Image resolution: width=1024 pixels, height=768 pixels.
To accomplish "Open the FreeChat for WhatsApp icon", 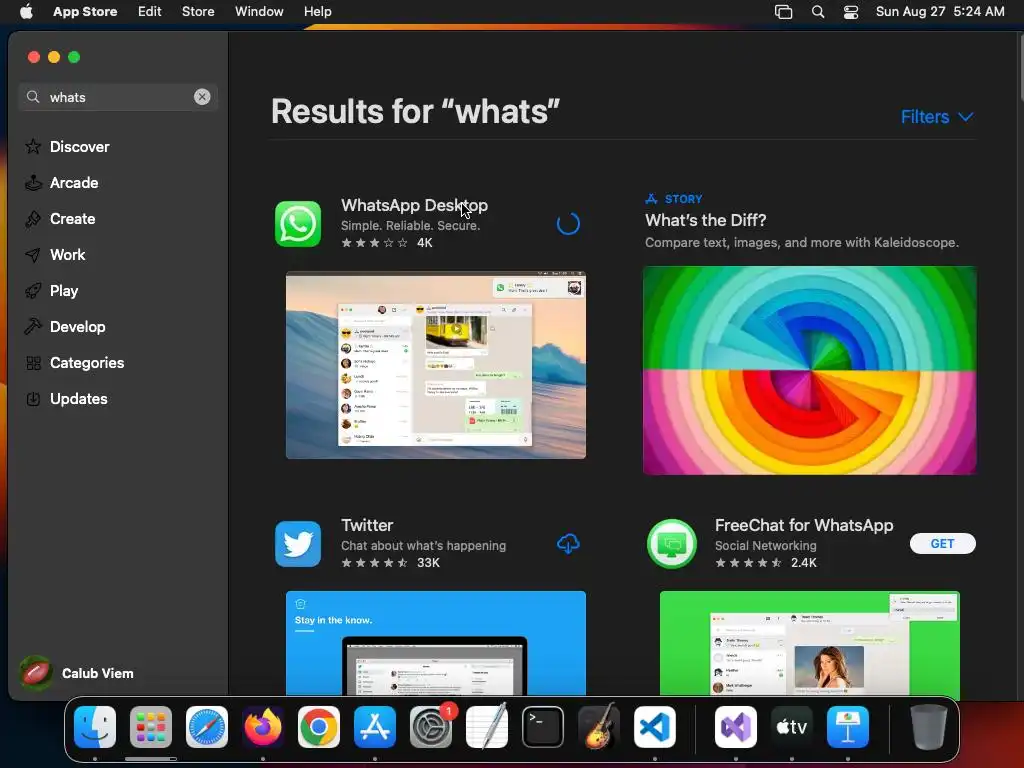I will (x=671, y=544).
